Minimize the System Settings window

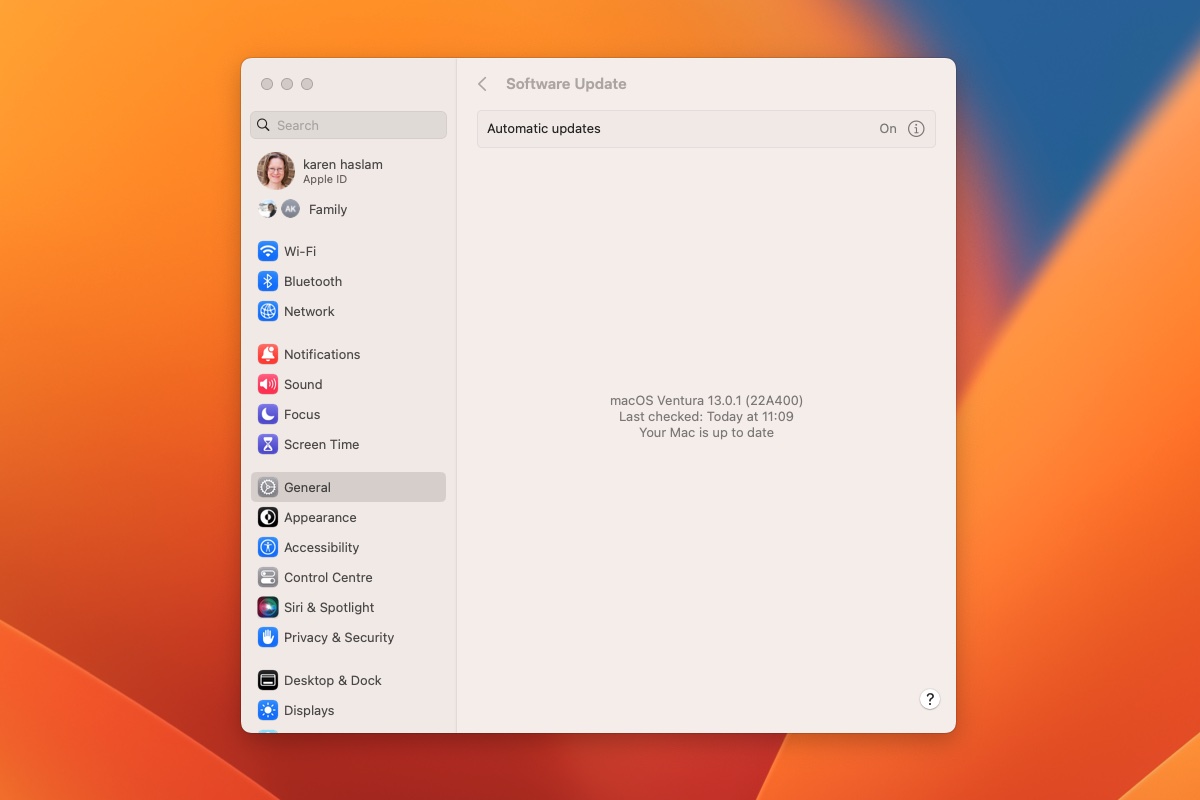pos(287,84)
